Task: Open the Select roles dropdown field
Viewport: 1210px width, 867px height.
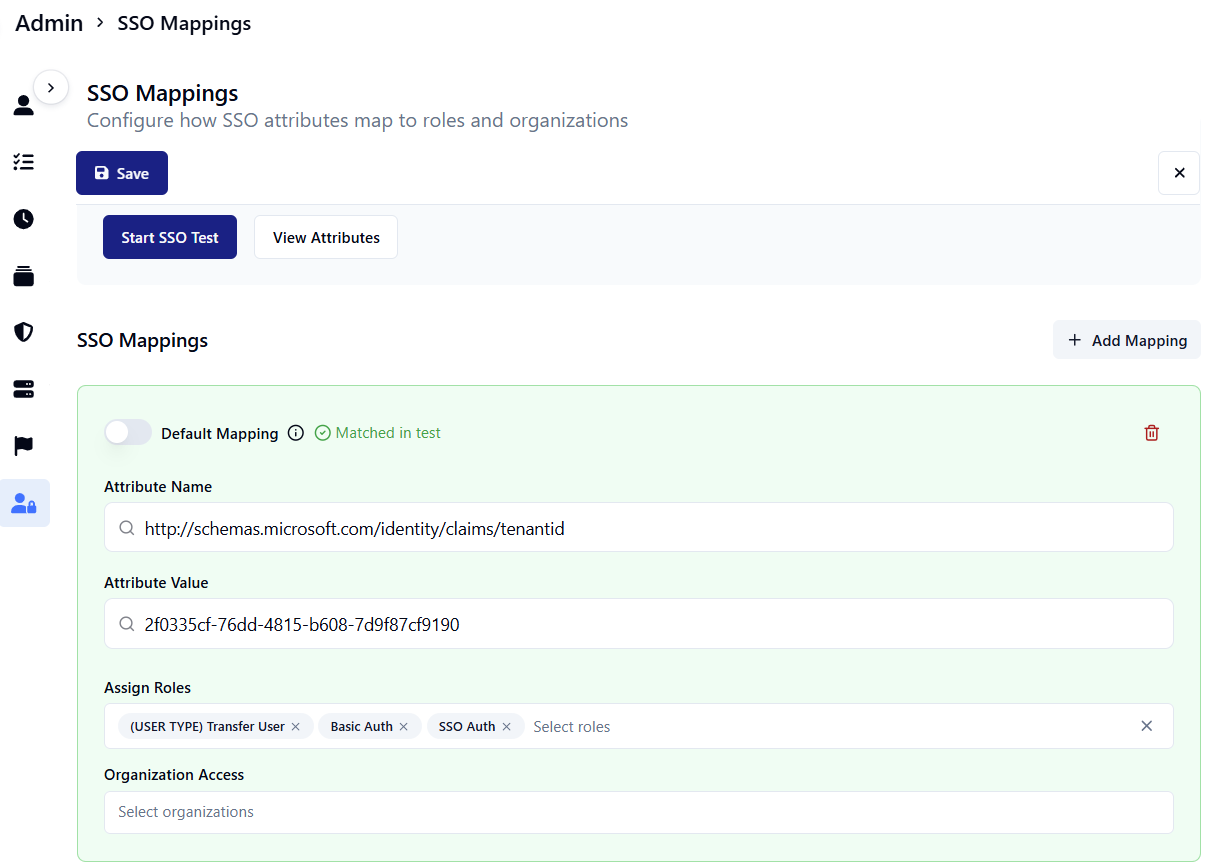Action: [820, 727]
